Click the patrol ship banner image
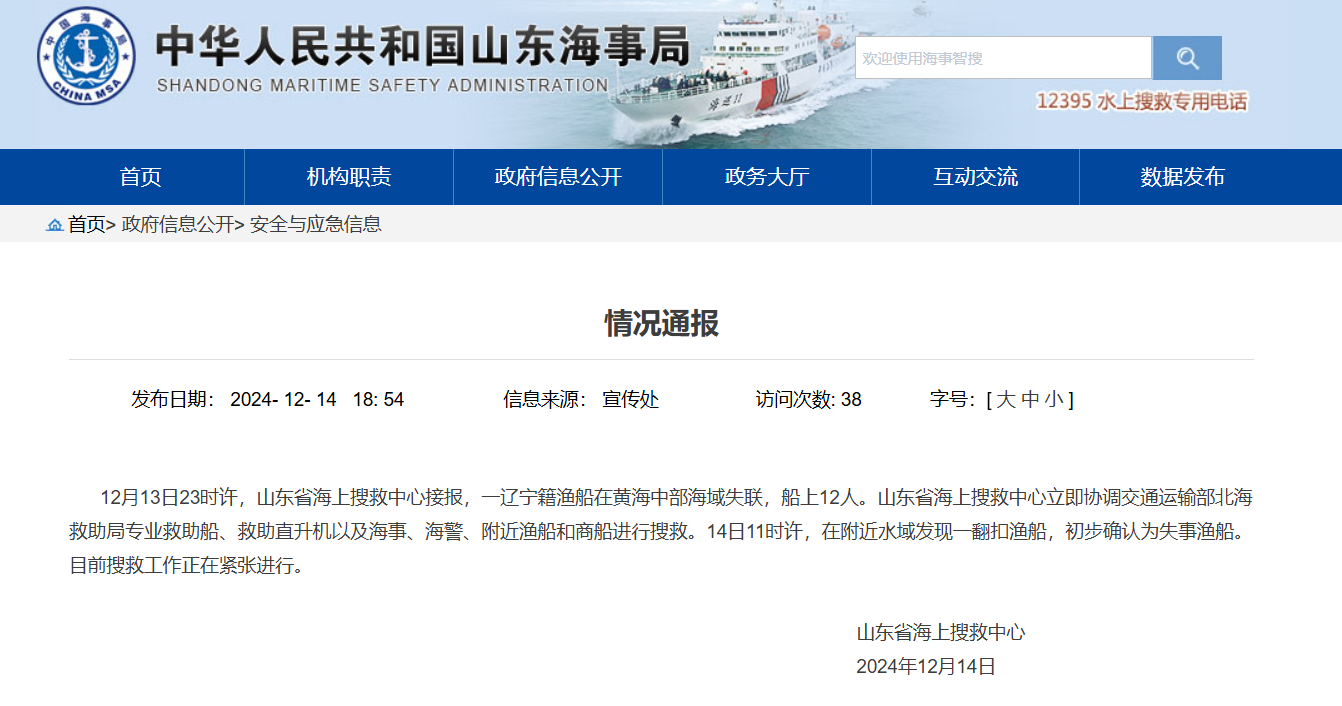 (x=730, y=75)
